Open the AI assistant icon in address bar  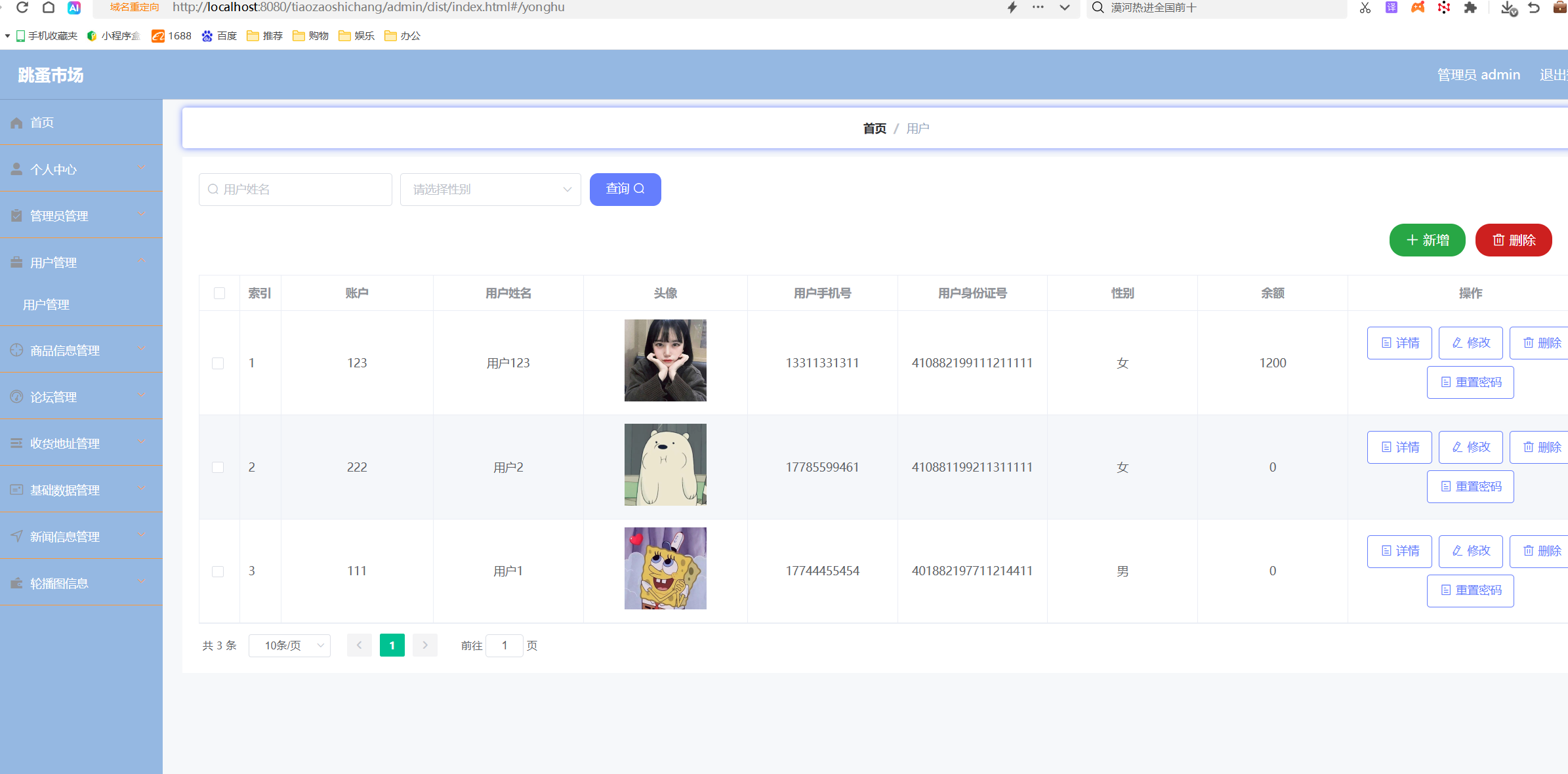(x=74, y=7)
